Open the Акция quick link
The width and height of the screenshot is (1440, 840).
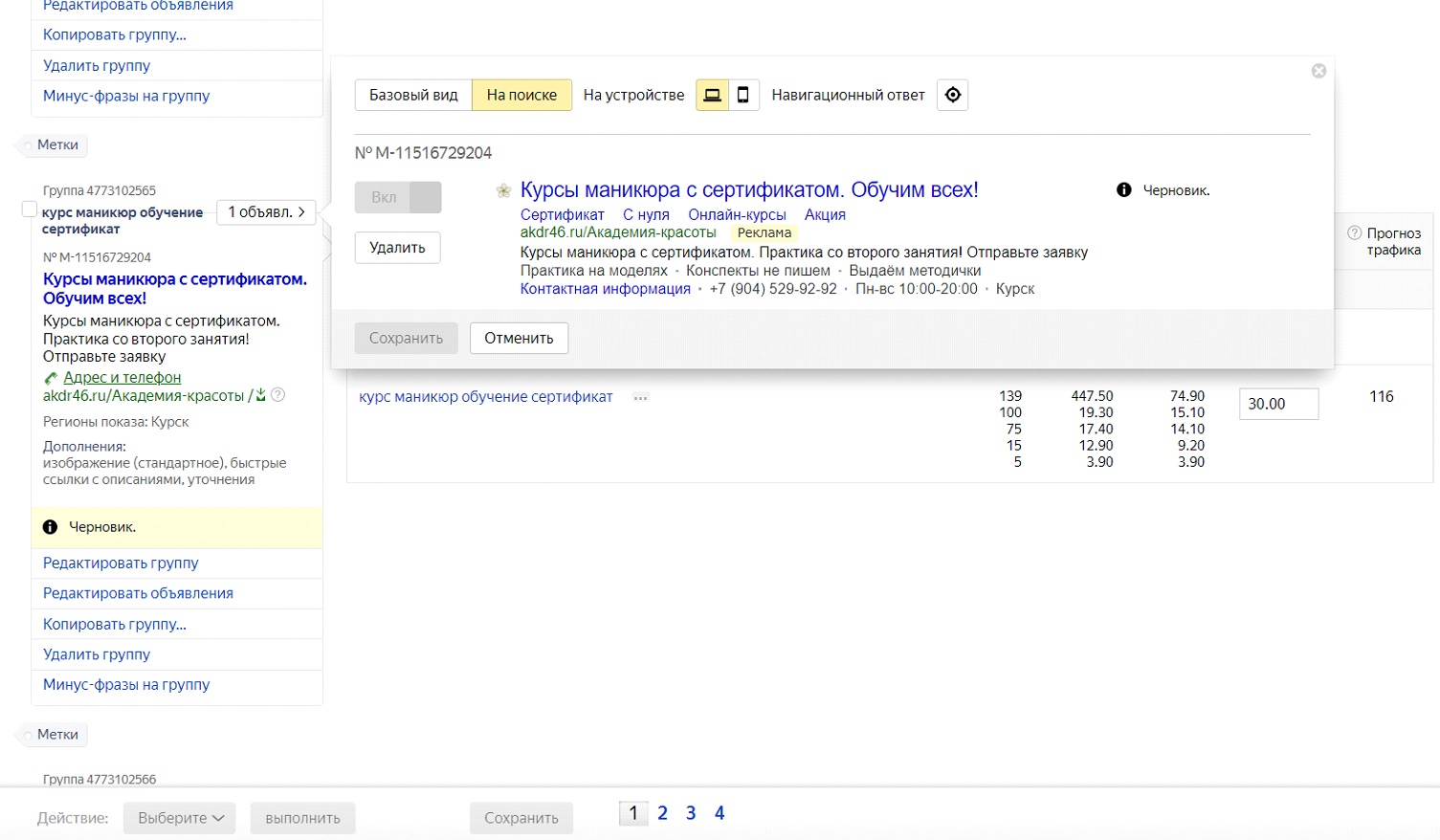pyautogui.click(x=825, y=214)
